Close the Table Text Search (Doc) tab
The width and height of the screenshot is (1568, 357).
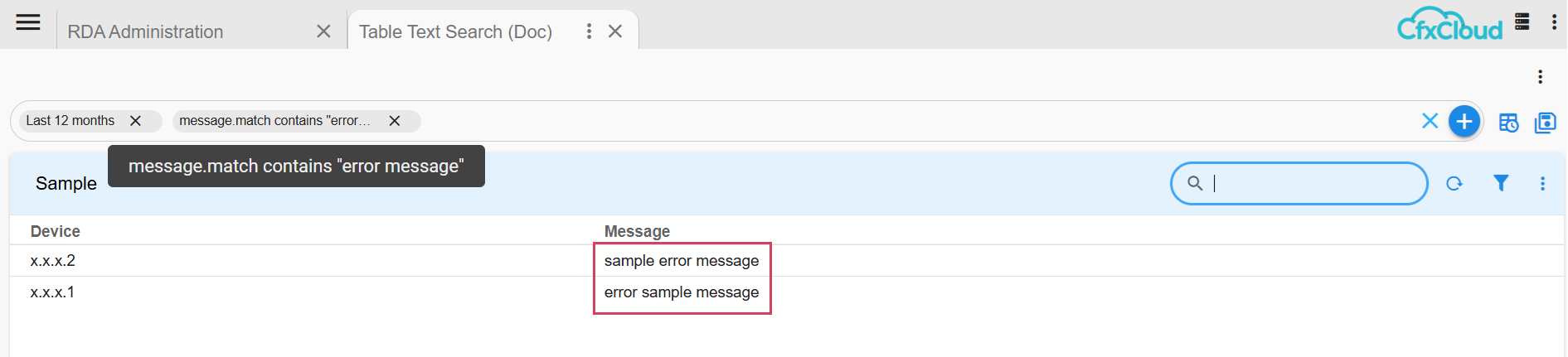(x=615, y=31)
